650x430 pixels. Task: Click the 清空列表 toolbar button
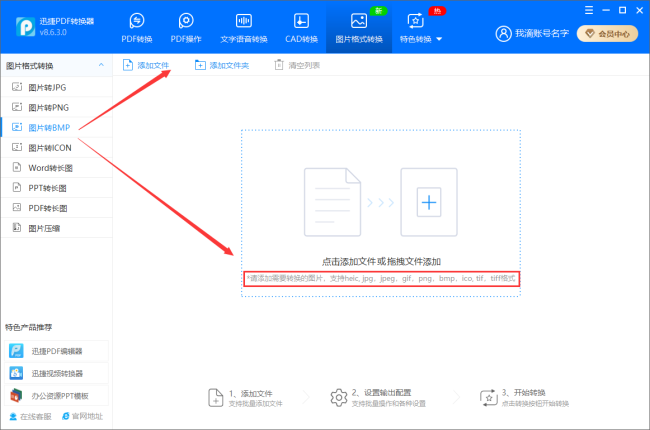[297, 66]
